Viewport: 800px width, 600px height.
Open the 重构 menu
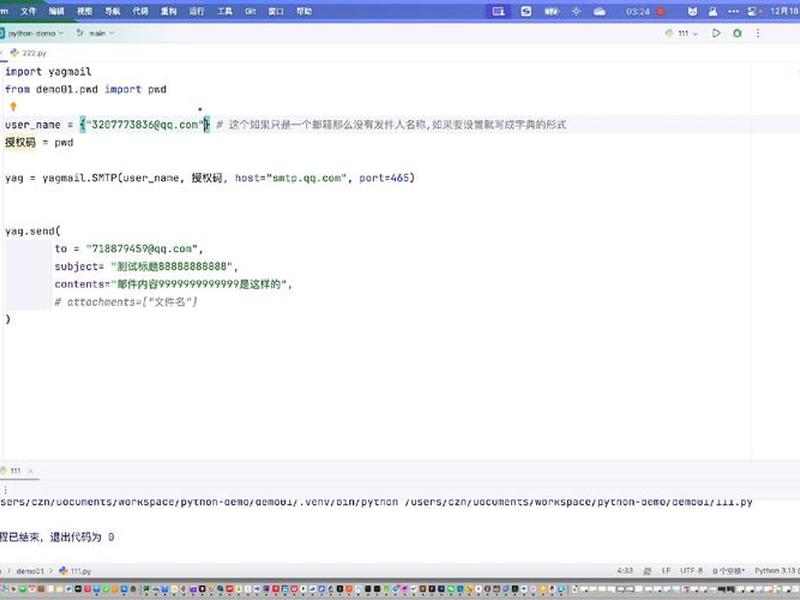coord(168,11)
